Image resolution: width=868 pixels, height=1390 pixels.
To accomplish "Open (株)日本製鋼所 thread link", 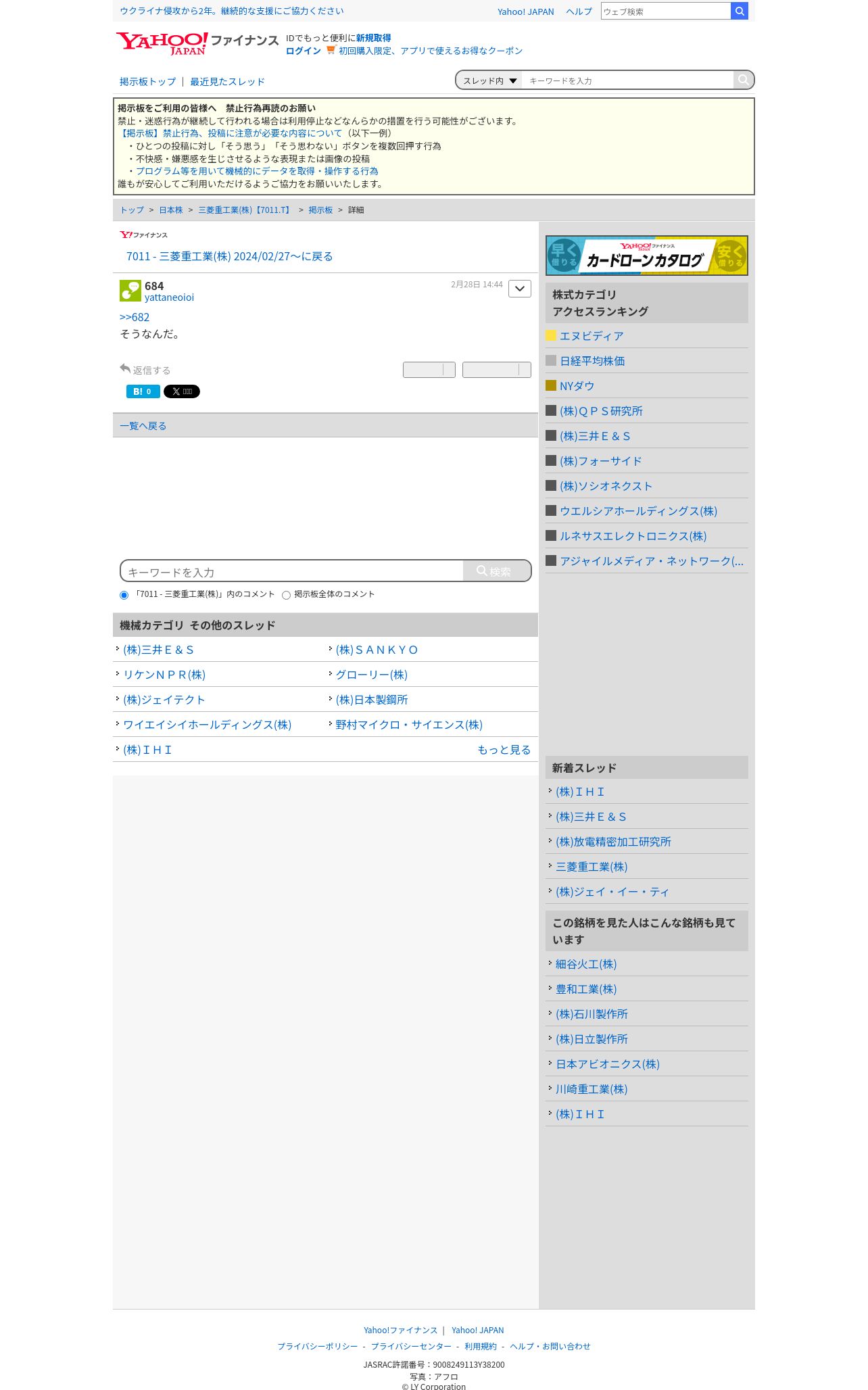I will pos(372,700).
